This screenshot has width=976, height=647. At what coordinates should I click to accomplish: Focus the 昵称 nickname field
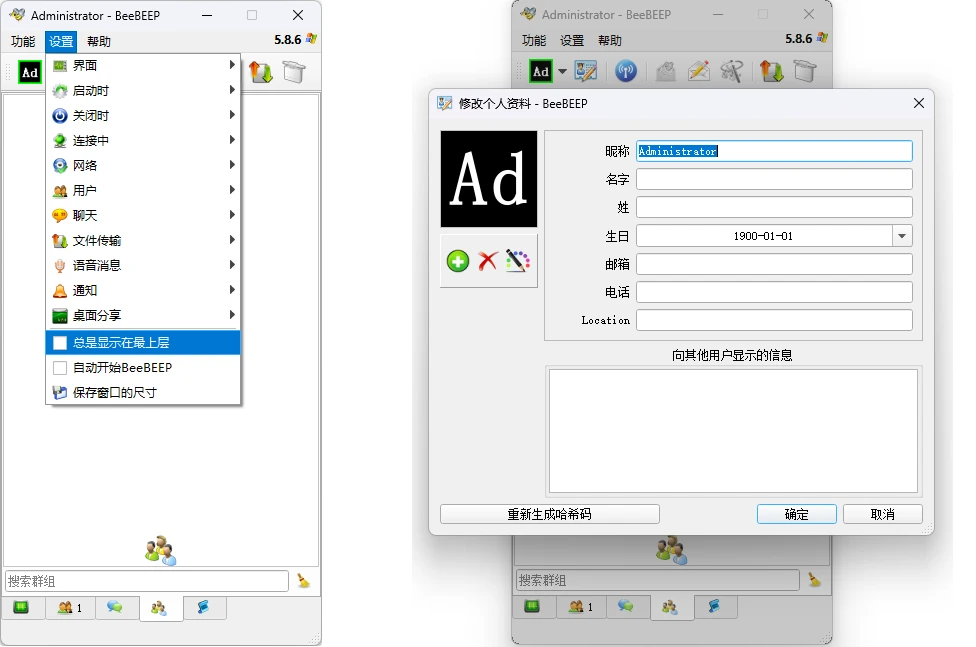[774, 151]
